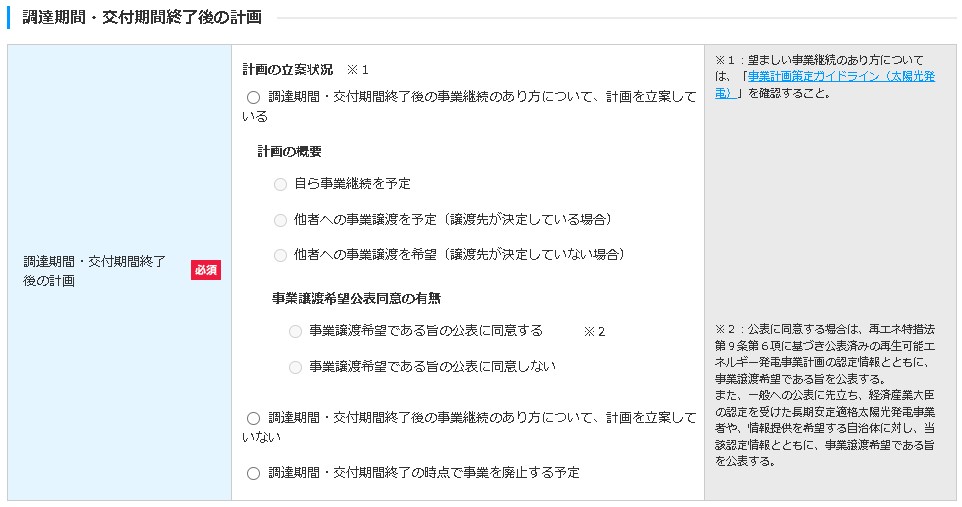This screenshot has width=962, height=507.
Task: Select '他者への事業譲渡を予定（譲渡先が決定している場合）' radio
Action: (x=280, y=220)
